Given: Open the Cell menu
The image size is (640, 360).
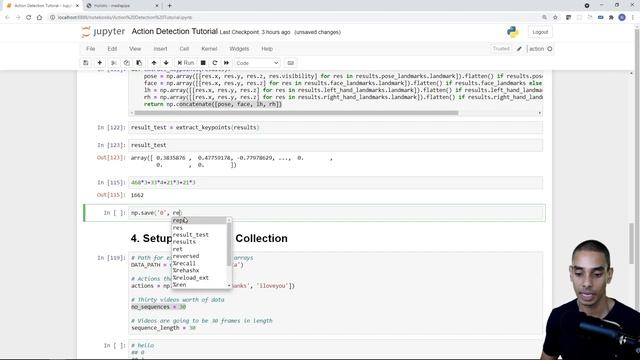Looking at the screenshot, I should coord(184,49).
